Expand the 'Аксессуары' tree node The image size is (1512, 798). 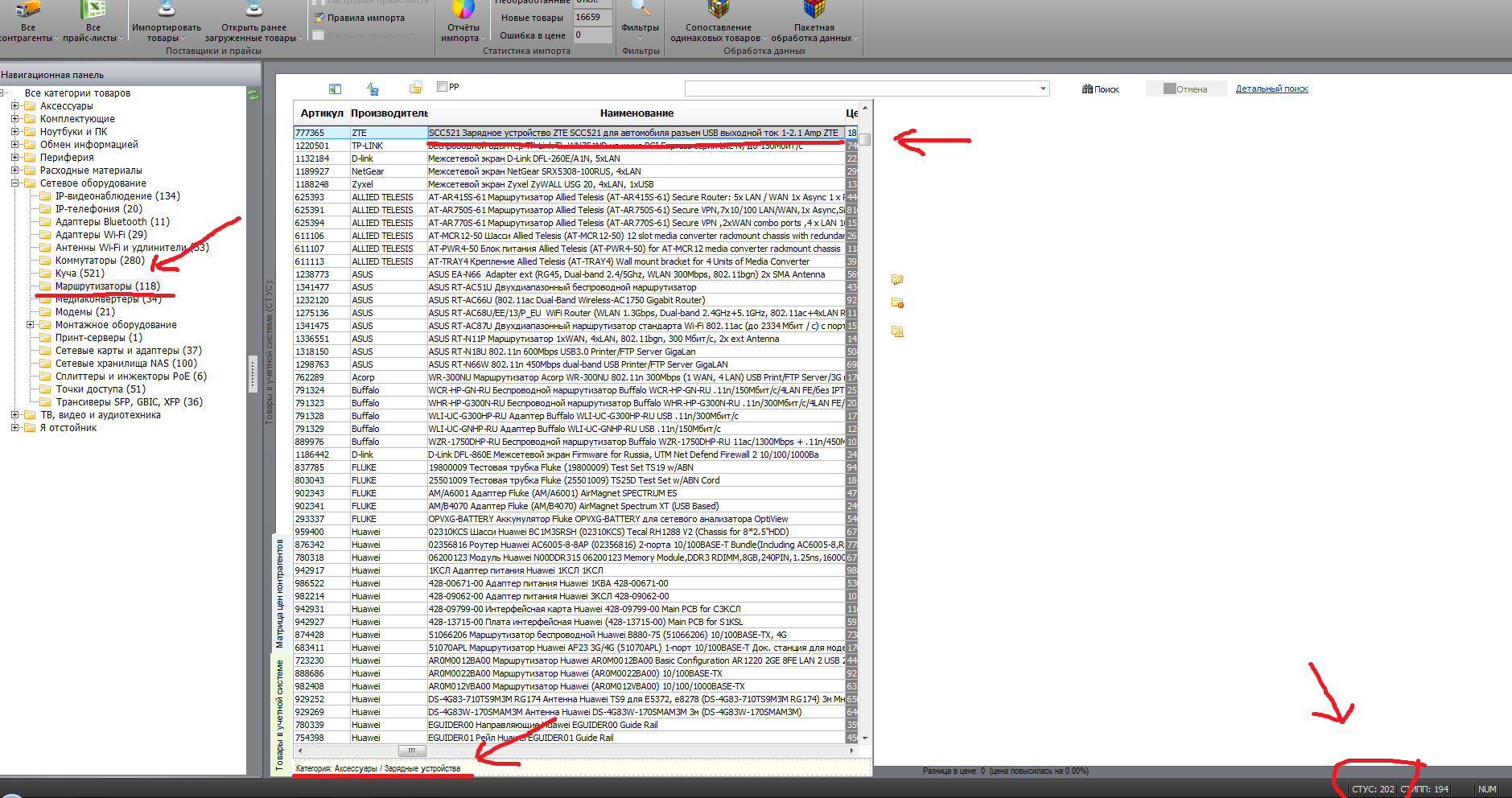pos(14,106)
